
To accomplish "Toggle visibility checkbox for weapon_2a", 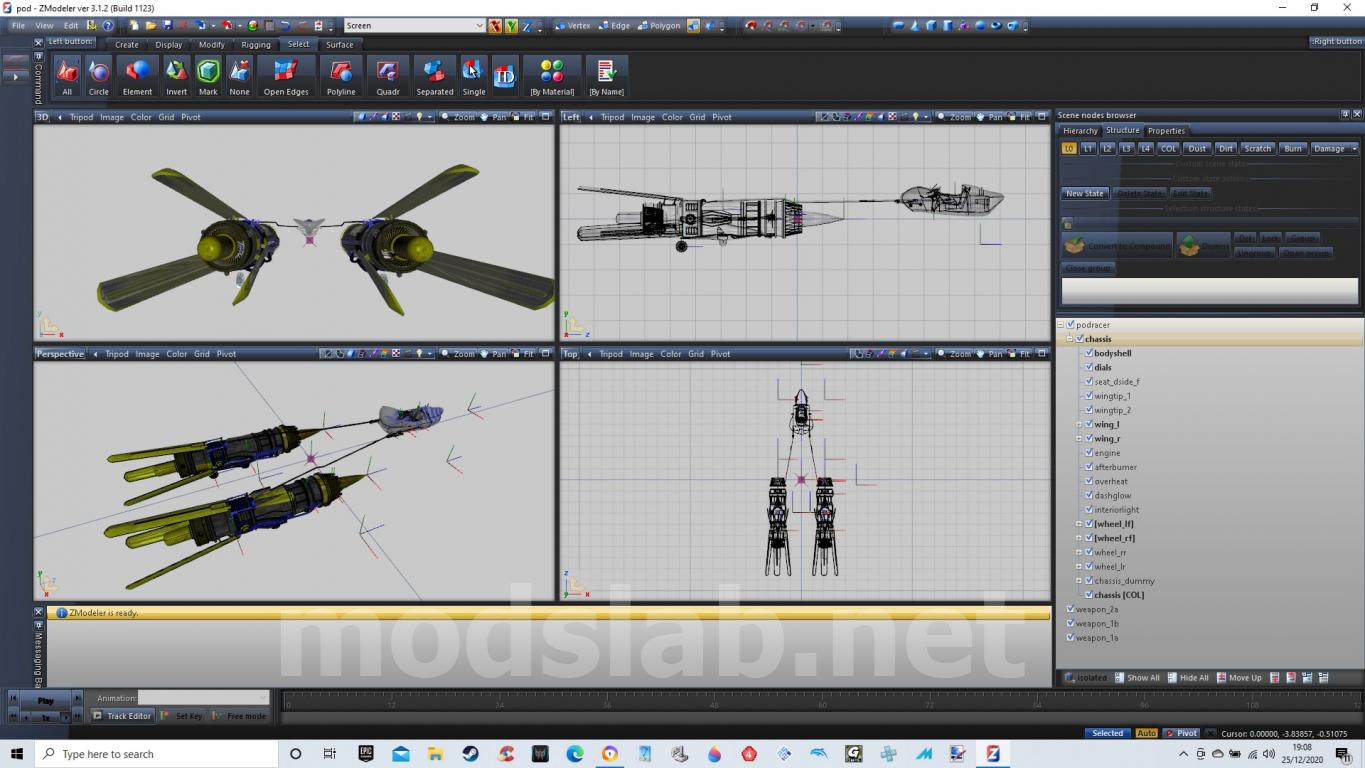I will point(1070,609).
